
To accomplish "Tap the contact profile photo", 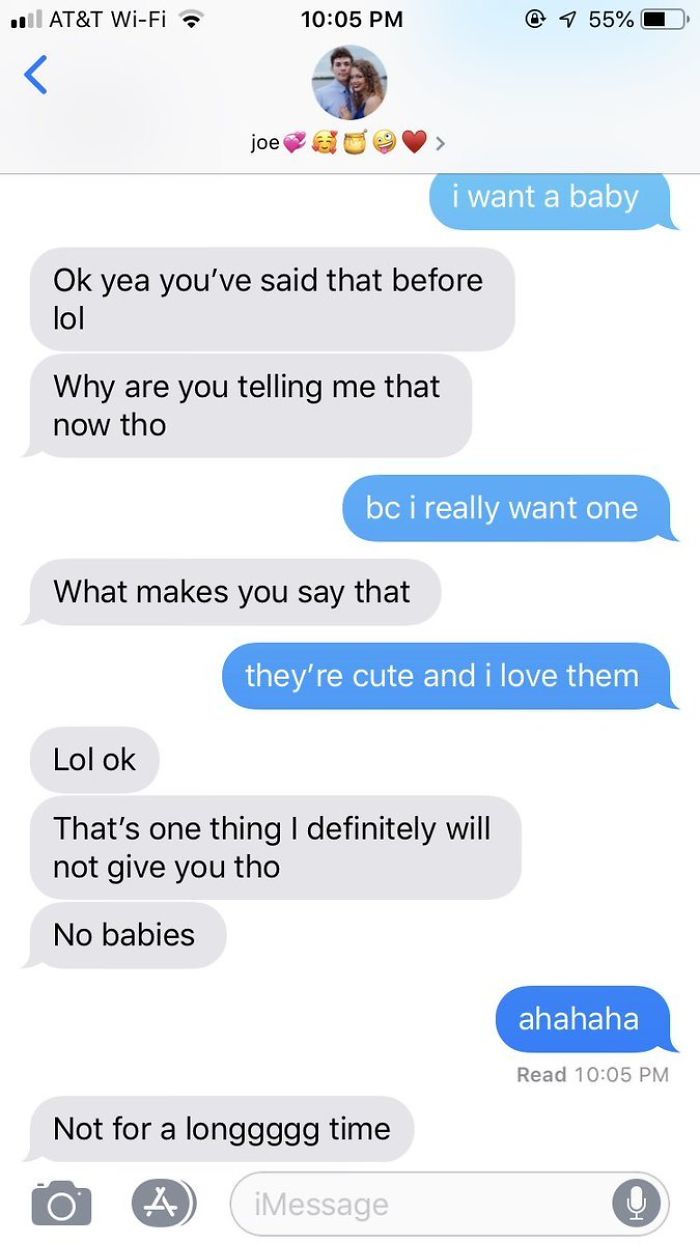I will [x=349, y=83].
